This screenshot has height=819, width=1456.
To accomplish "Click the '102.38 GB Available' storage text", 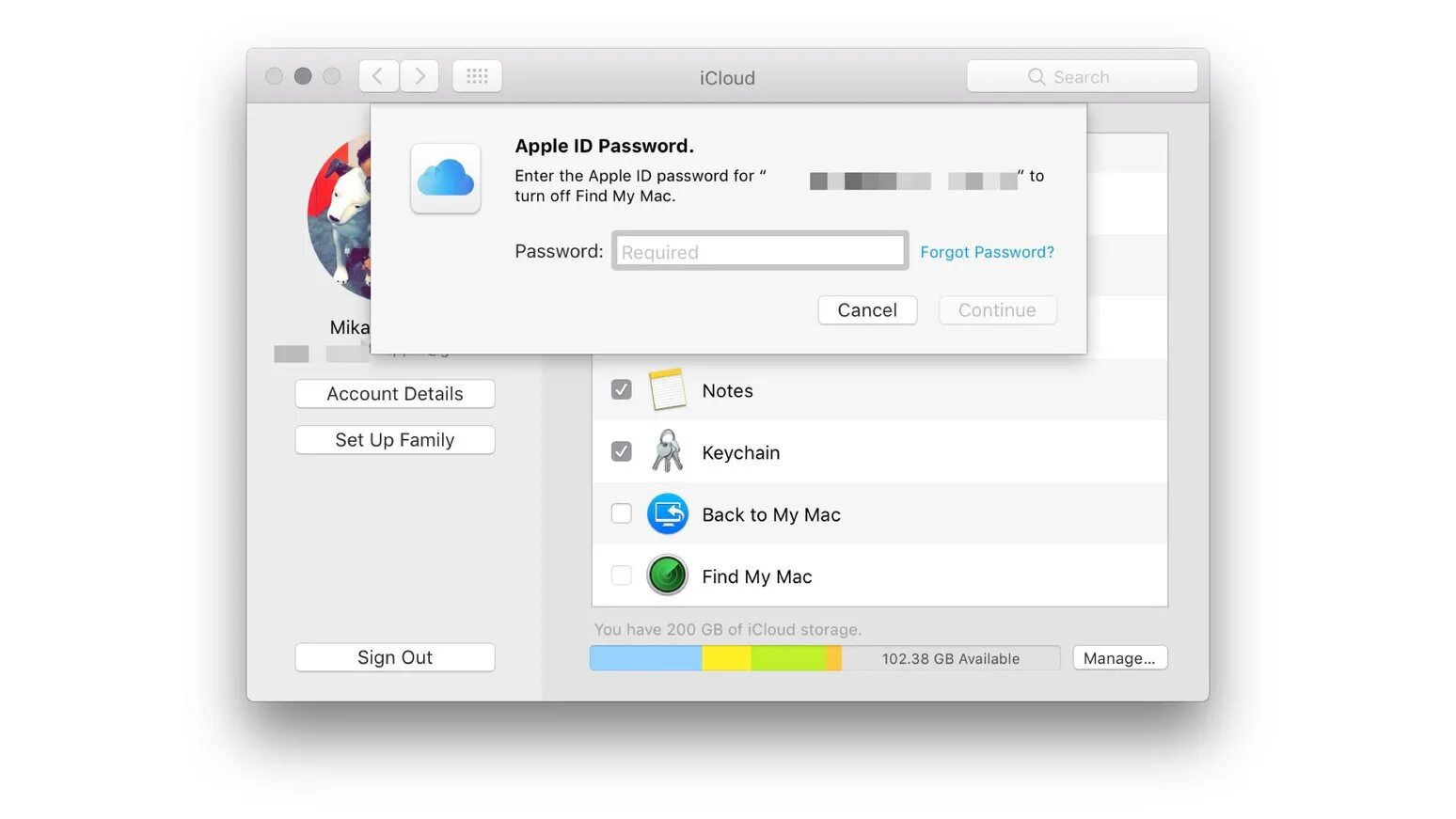I will (950, 659).
